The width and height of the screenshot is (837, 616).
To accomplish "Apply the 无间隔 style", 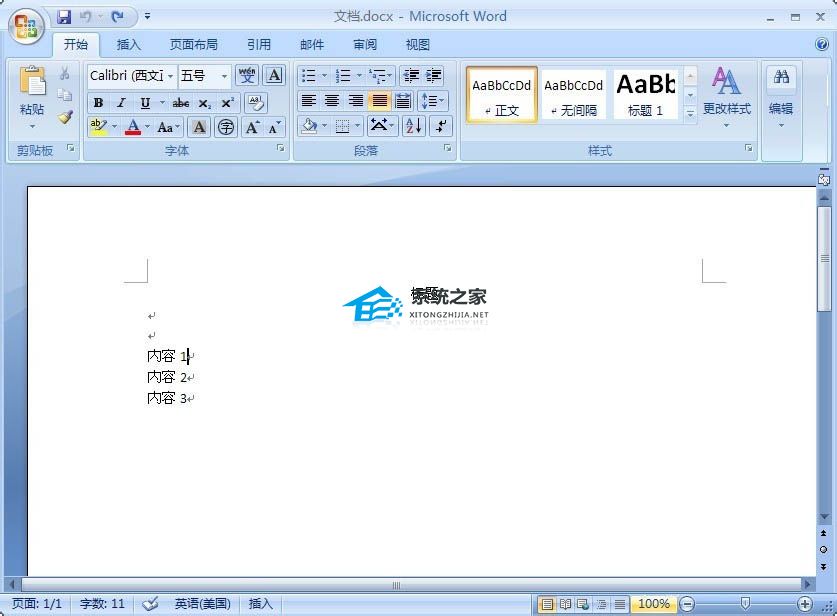I will click(574, 95).
